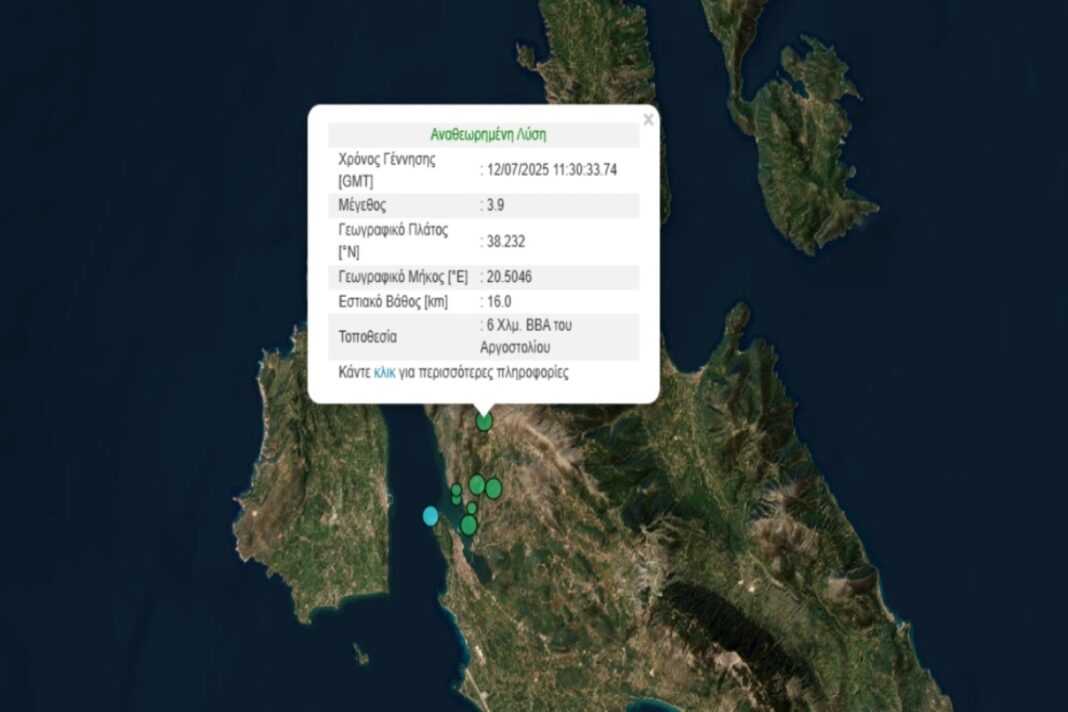Close the earthquake info popup
The width and height of the screenshot is (1068, 712).
[x=648, y=120]
